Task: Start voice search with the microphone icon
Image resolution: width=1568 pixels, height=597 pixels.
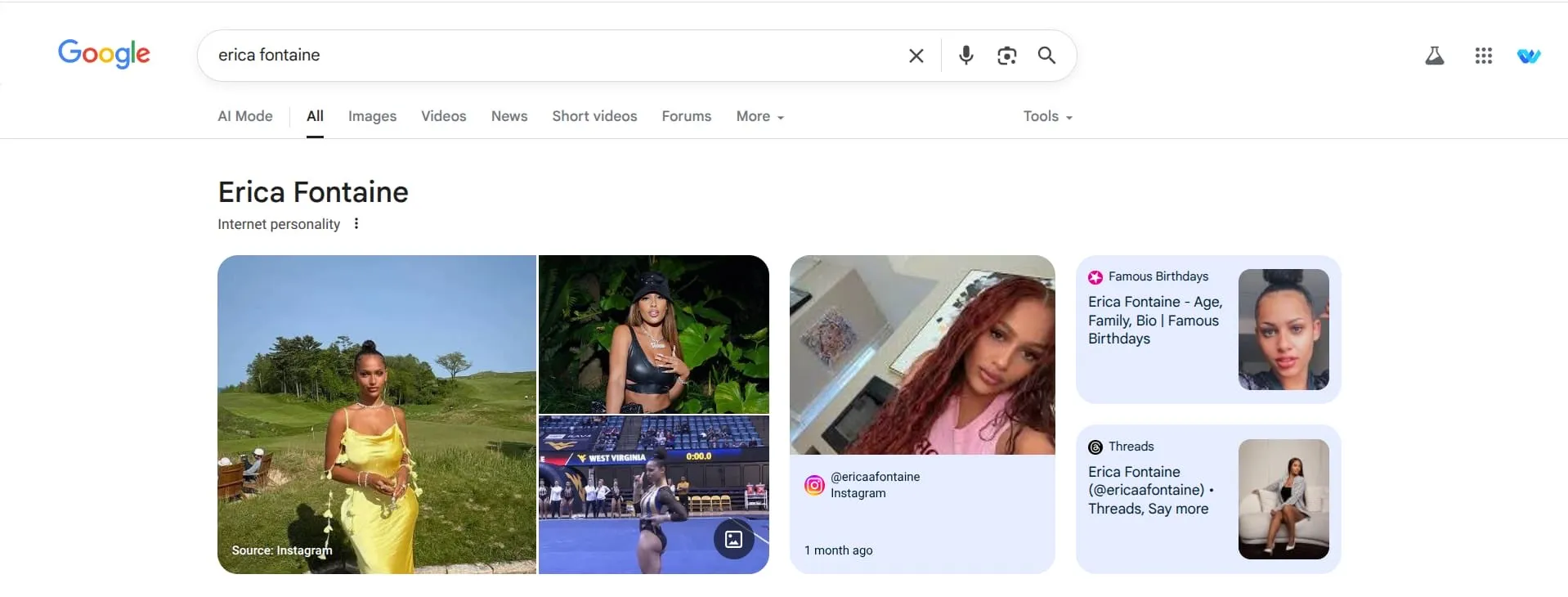Action: [965, 56]
